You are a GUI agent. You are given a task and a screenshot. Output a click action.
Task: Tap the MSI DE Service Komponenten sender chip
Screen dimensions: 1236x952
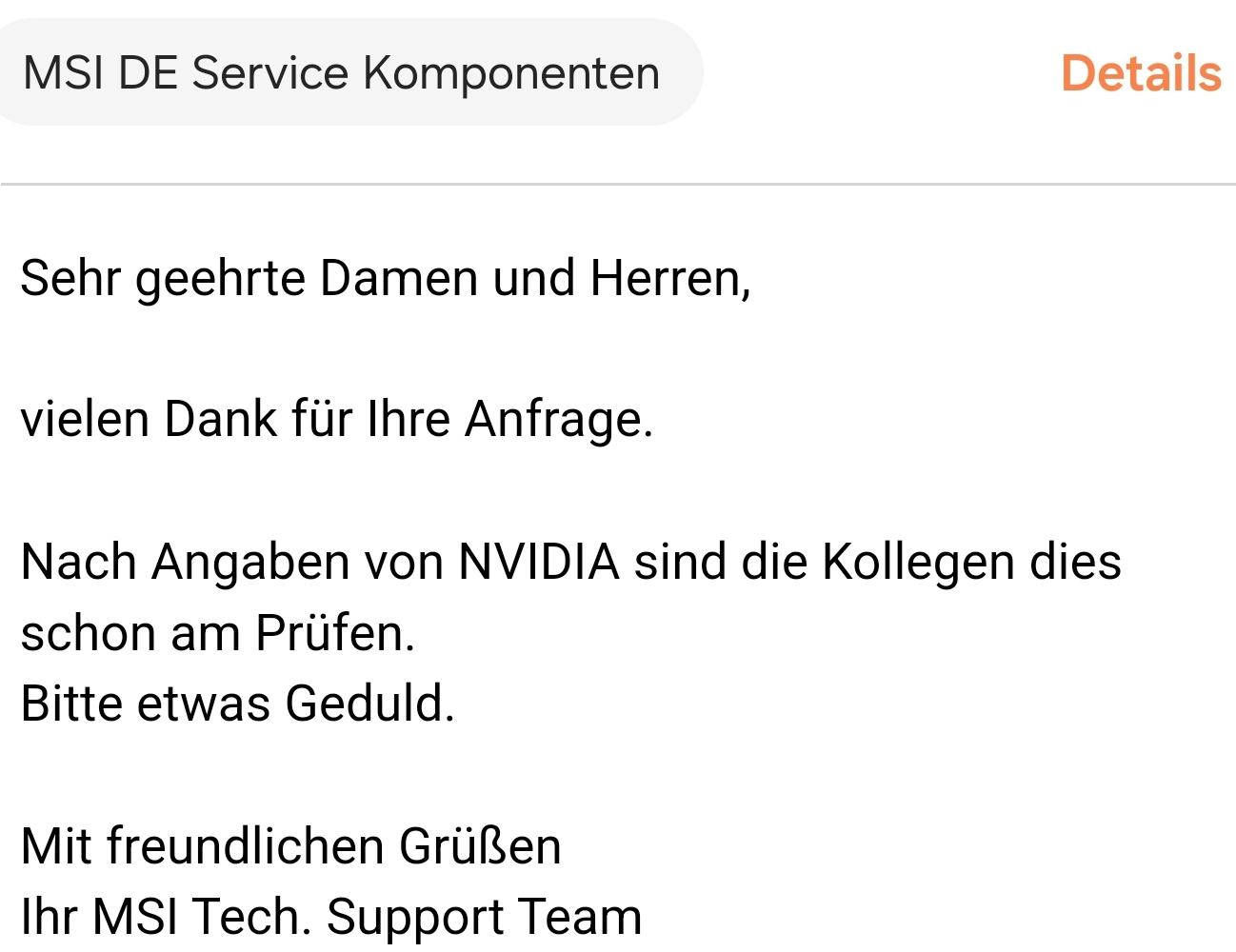pyautogui.click(x=341, y=73)
